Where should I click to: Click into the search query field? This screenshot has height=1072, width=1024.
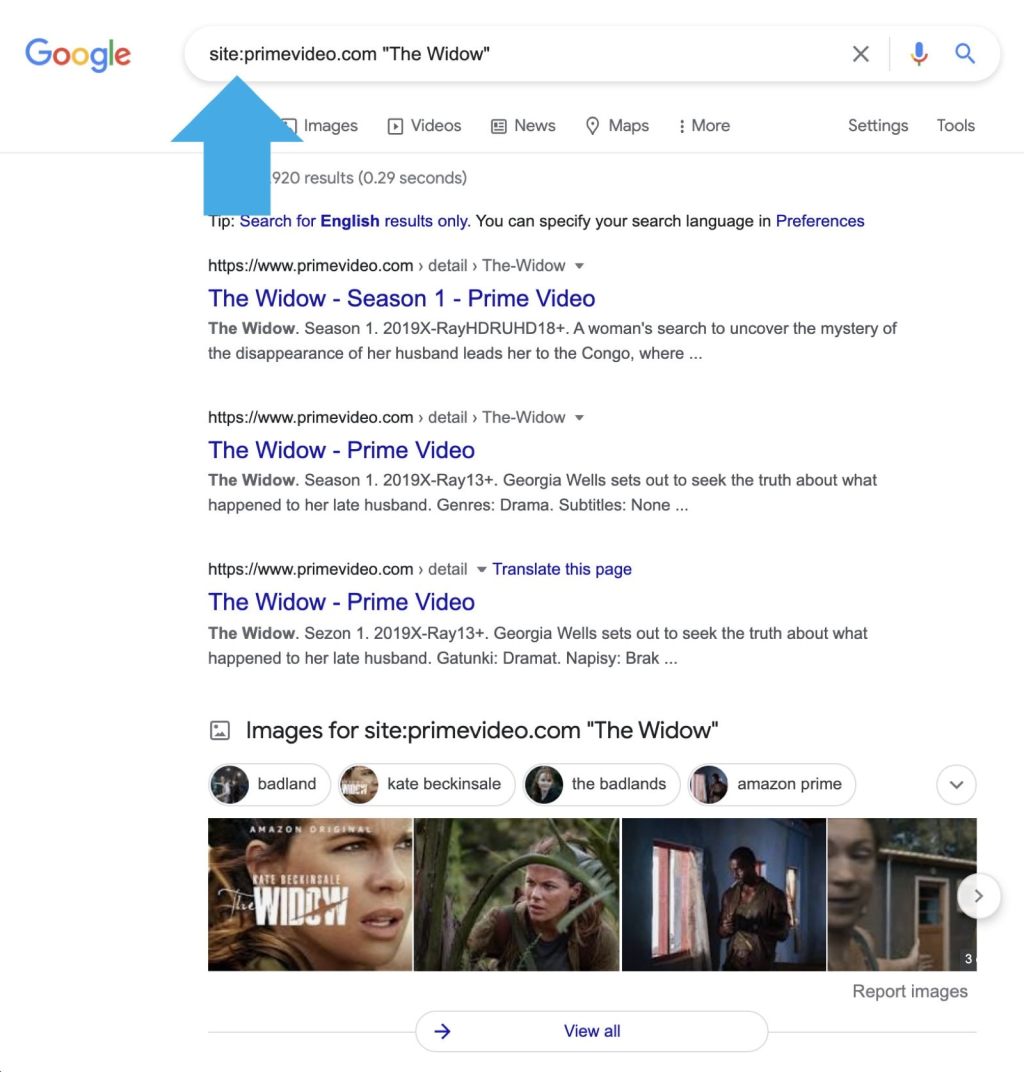[520, 54]
